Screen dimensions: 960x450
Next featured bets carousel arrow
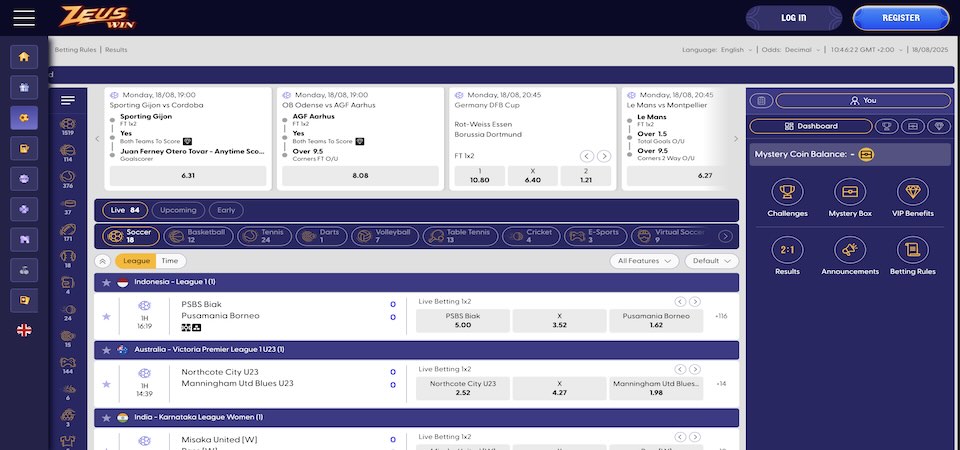coord(736,139)
